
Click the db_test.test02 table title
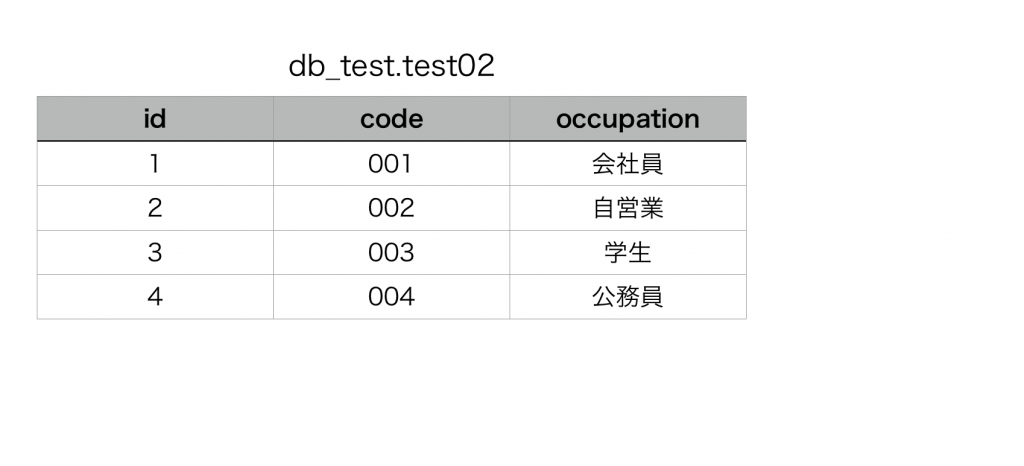coord(391,67)
